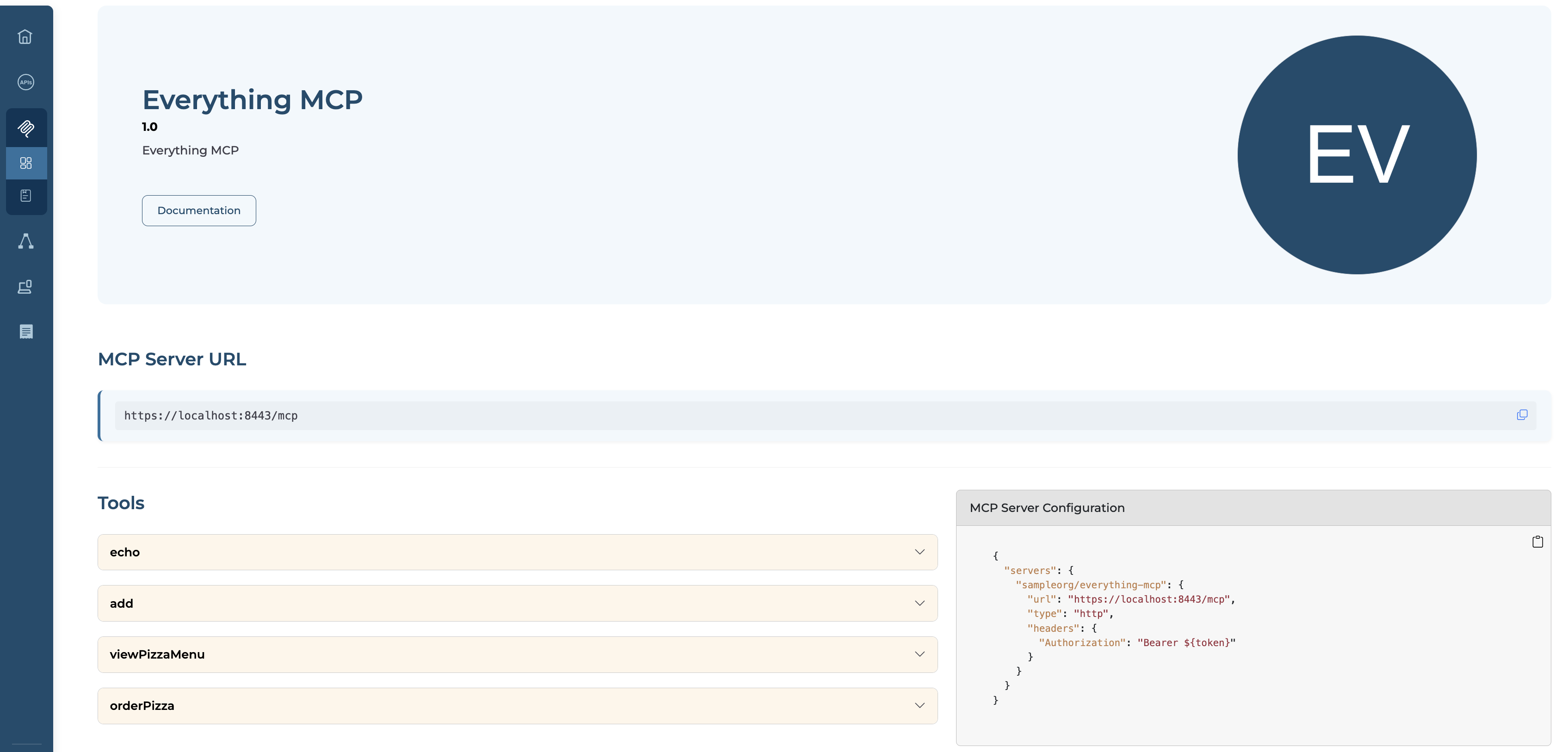Viewport: 1568px width, 752px height.
Task: Click the "servers" key in config
Action: coord(1029,570)
